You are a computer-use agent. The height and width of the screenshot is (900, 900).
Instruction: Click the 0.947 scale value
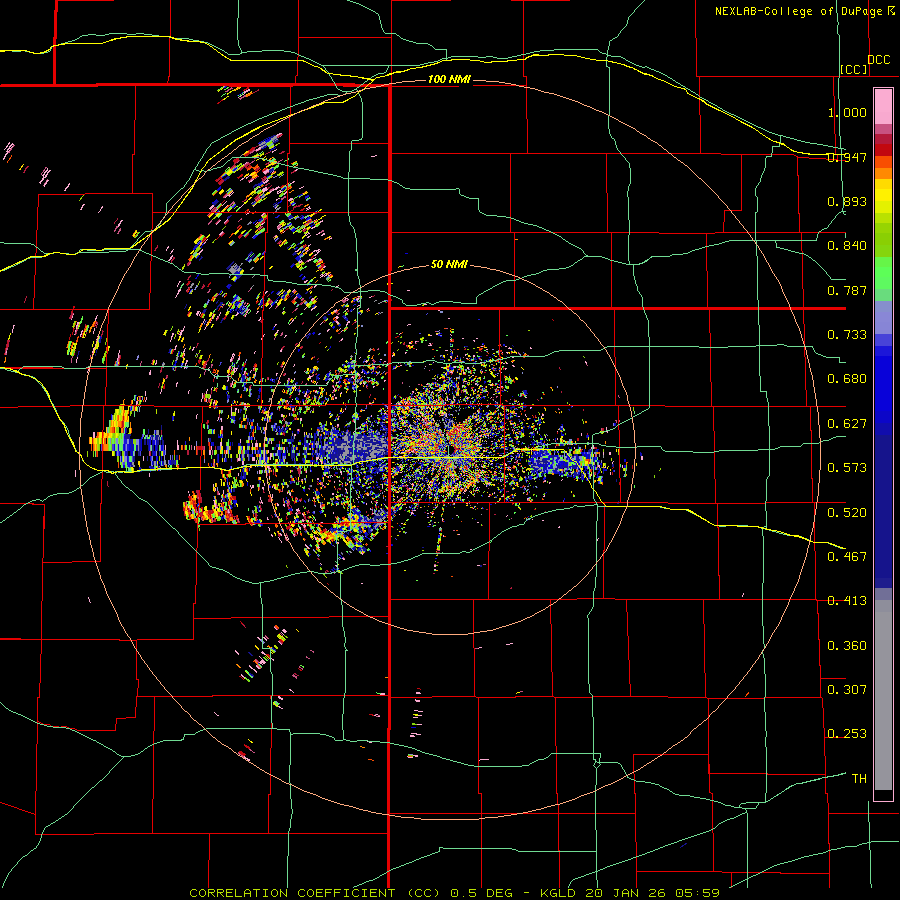point(847,157)
